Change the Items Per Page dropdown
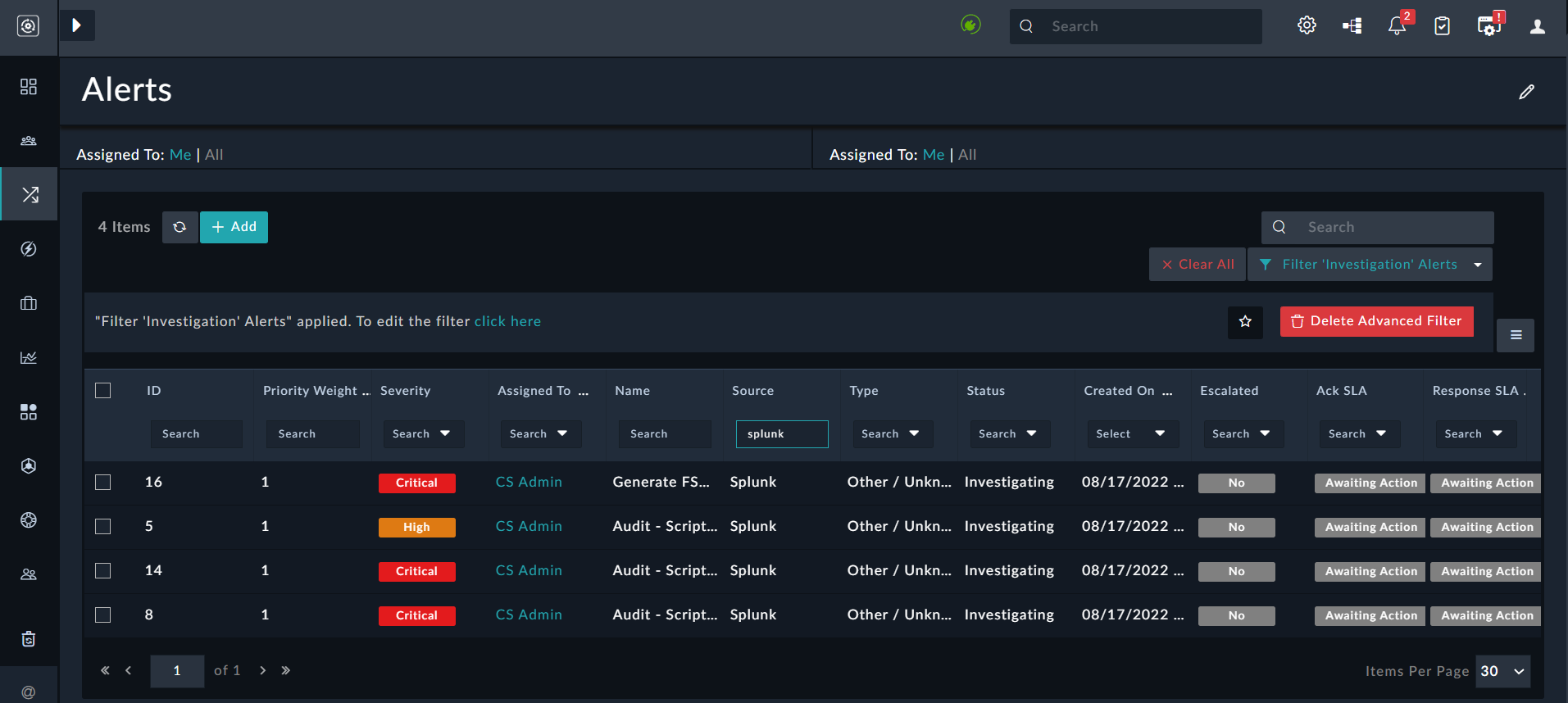This screenshot has width=1568, height=703. 1502,671
